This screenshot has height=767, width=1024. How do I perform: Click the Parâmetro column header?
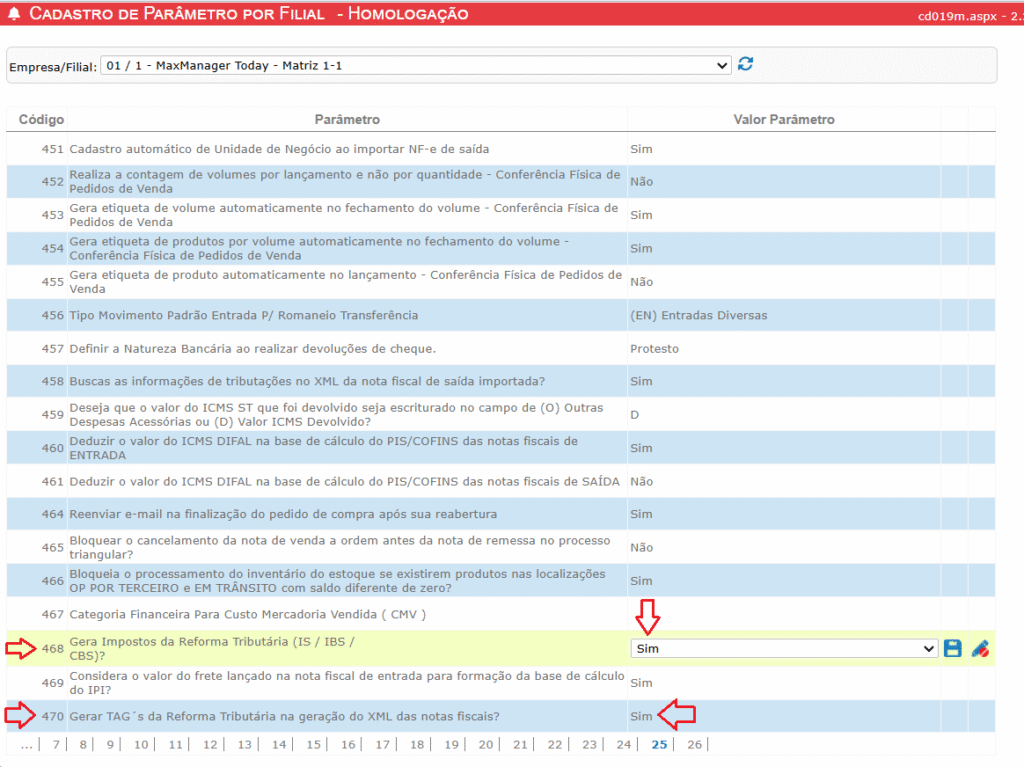point(347,120)
